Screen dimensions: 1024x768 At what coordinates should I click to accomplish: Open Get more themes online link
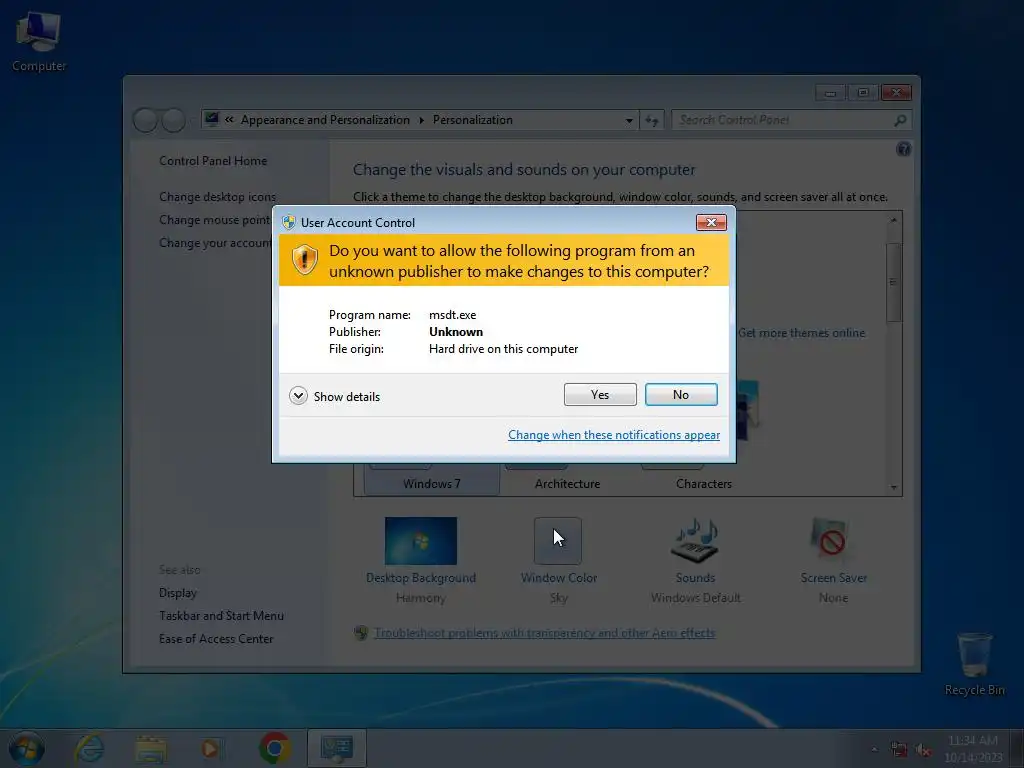point(801,333)
